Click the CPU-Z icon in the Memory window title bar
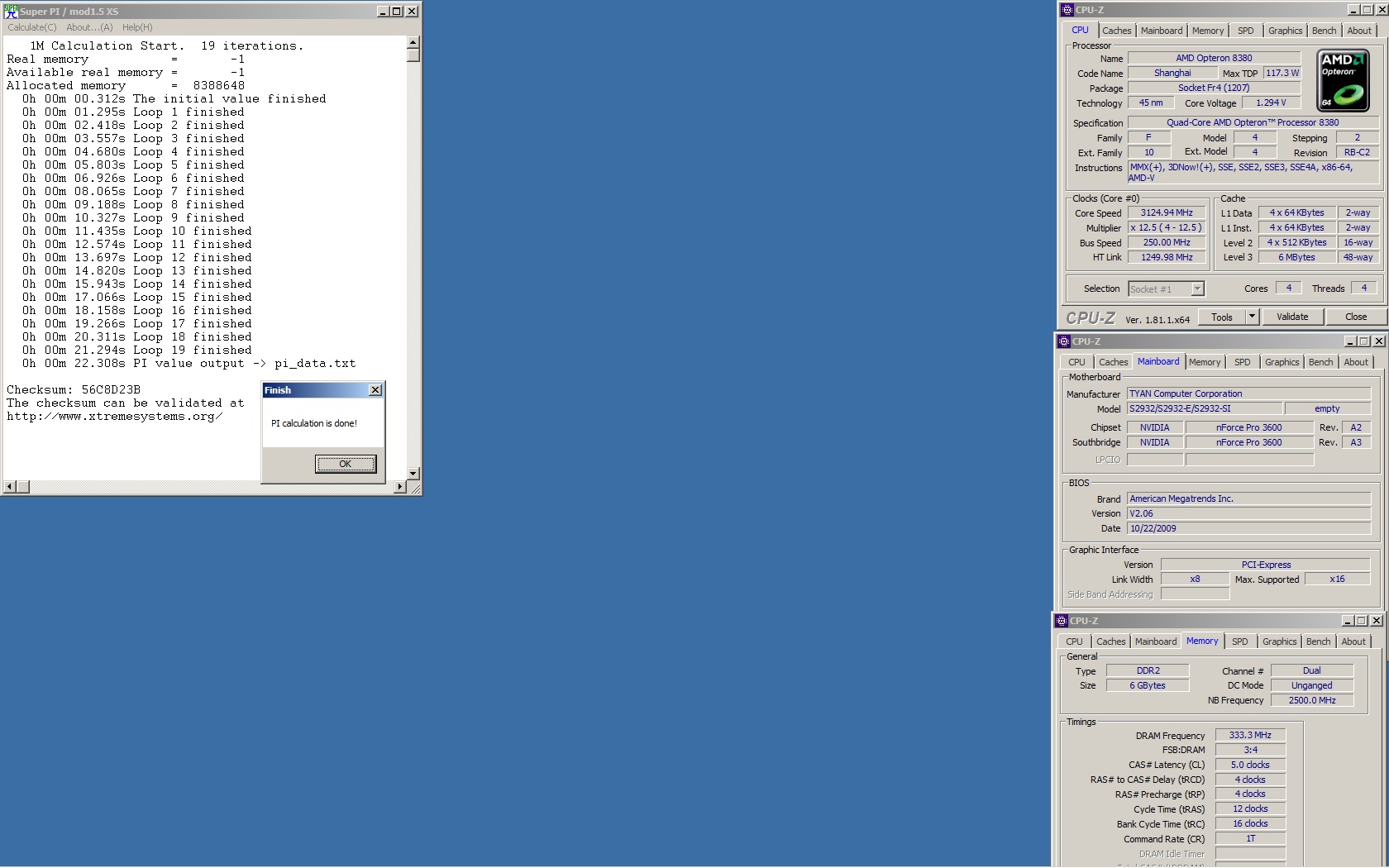The height and width of the screenshot is (868, 1389). tap(1062, 621)
